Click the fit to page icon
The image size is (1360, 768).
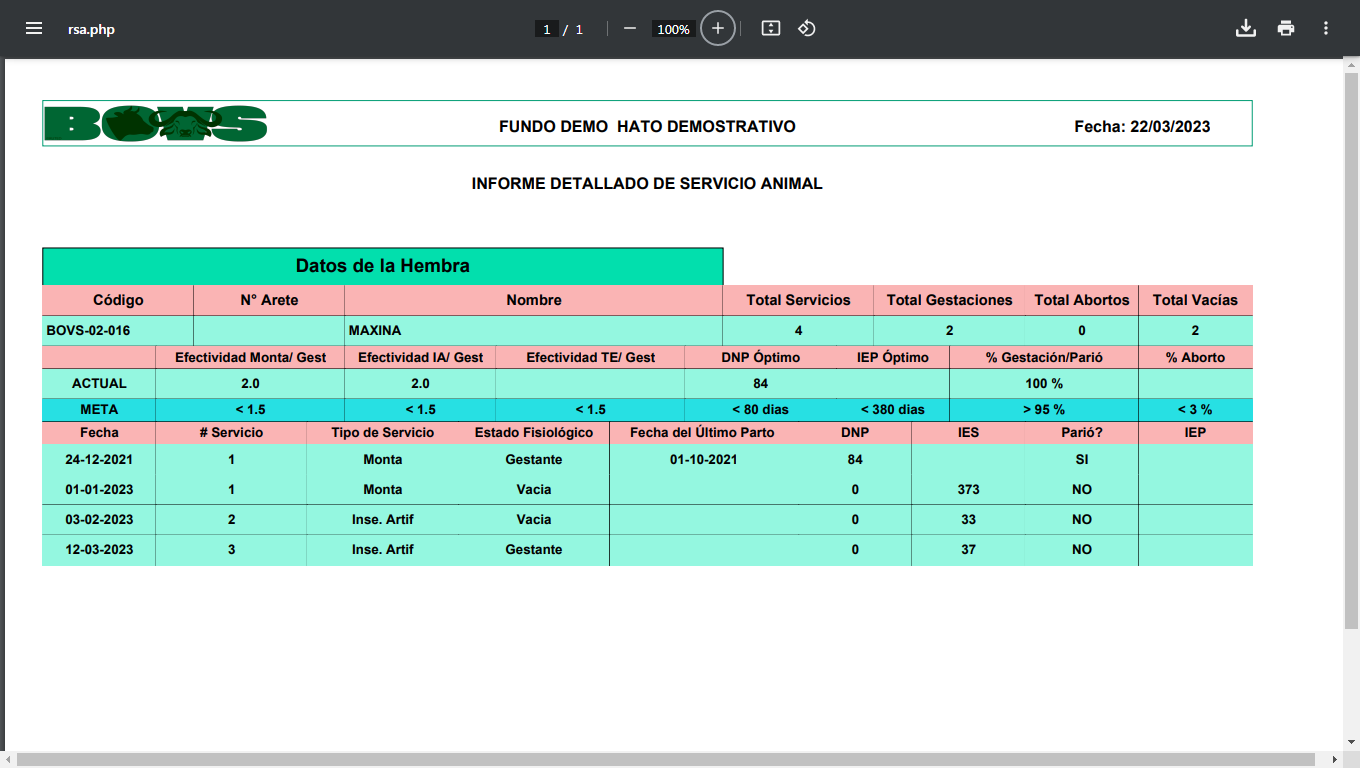[x=770, y=29]
